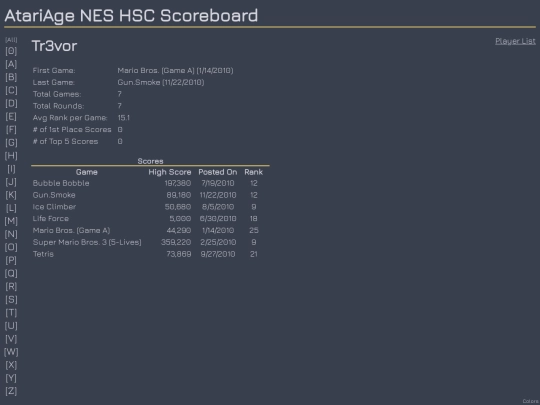
Task: Open the Gun.Smoke row in Scores table
Action: pos(54,195)
